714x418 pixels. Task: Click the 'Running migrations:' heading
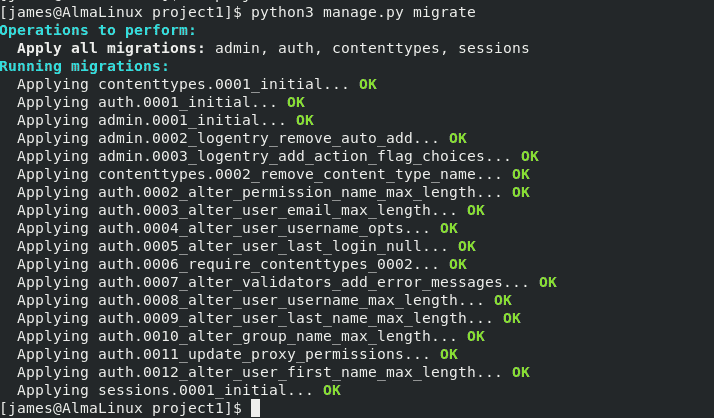pos(84,66)
